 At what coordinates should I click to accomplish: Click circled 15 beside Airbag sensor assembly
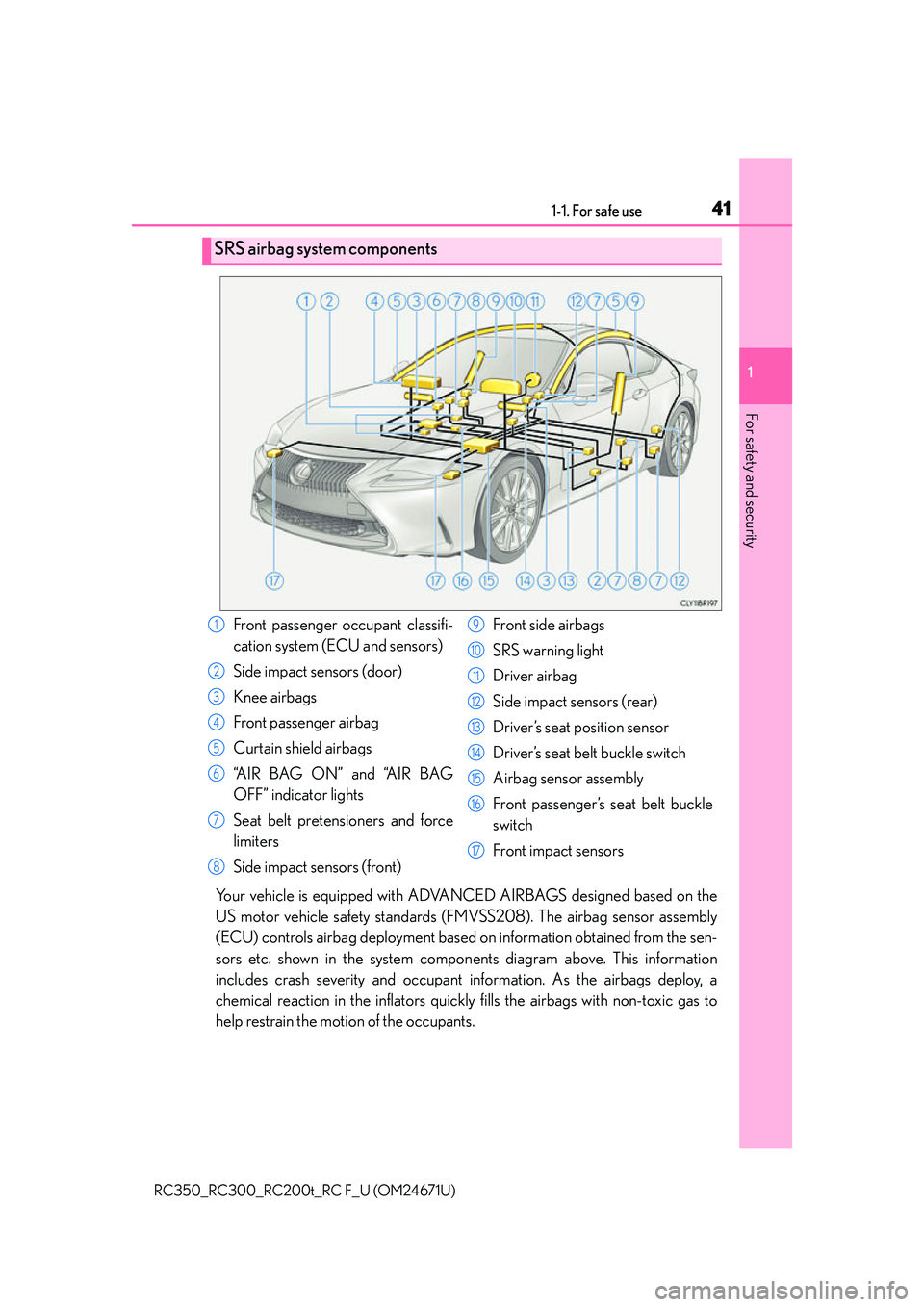coord(475,779)
